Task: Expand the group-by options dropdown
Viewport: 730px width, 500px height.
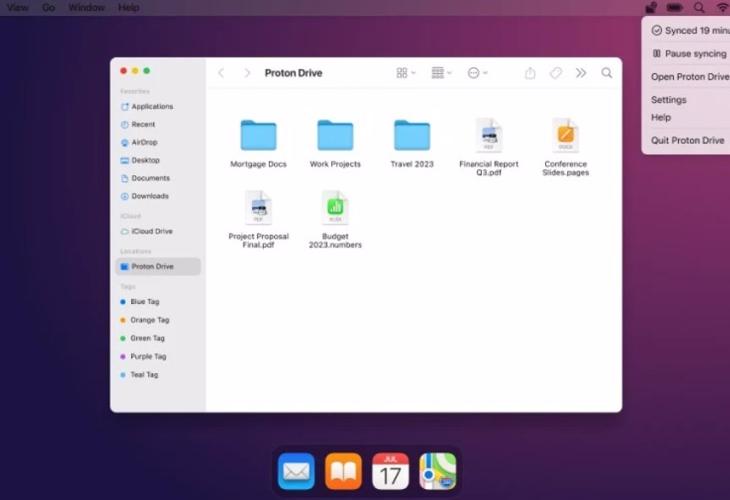Action: (441, 73)
